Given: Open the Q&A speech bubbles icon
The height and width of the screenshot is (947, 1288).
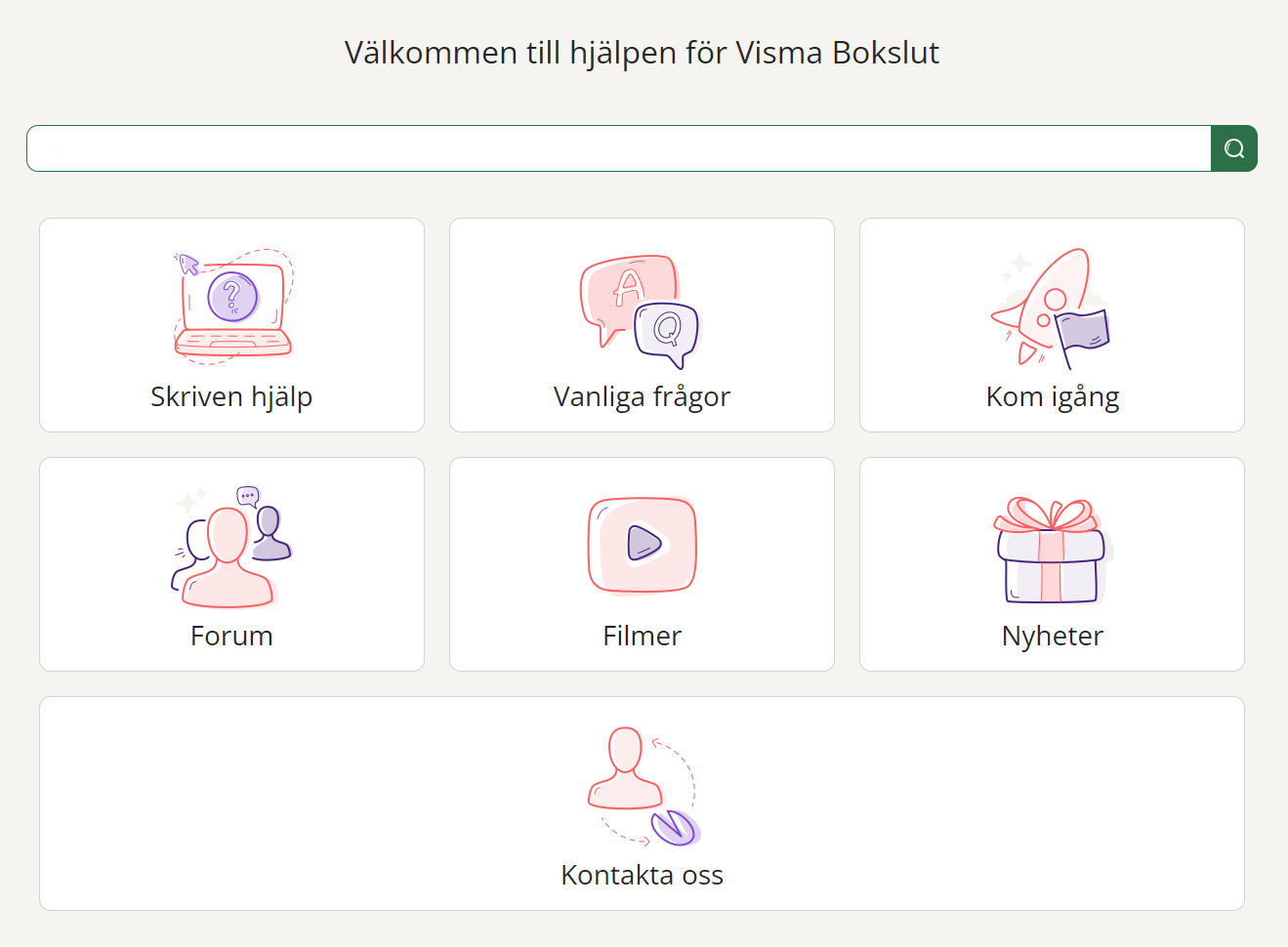Looking at the screenshot, I should pyautogui.click(x=642, y=311).
